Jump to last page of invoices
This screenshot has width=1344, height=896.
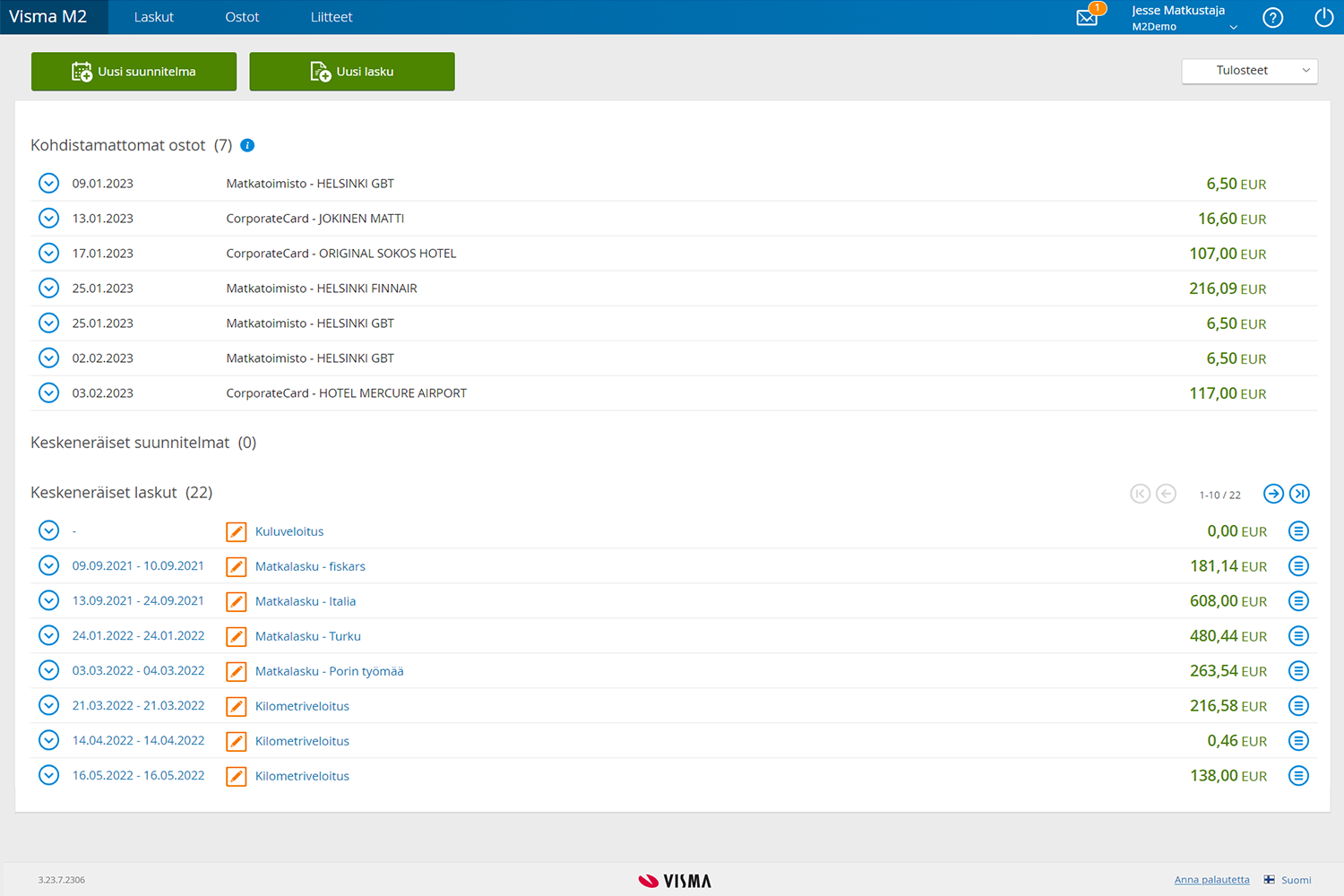pos(1299,494)
